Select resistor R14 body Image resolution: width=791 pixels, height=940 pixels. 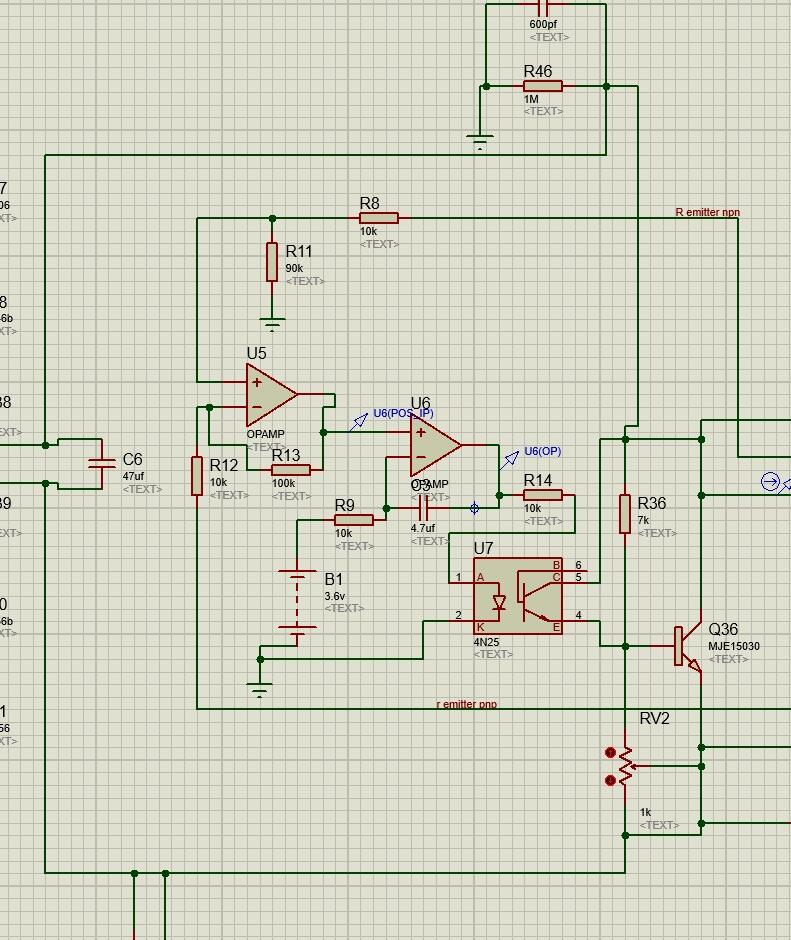(543, 495)
